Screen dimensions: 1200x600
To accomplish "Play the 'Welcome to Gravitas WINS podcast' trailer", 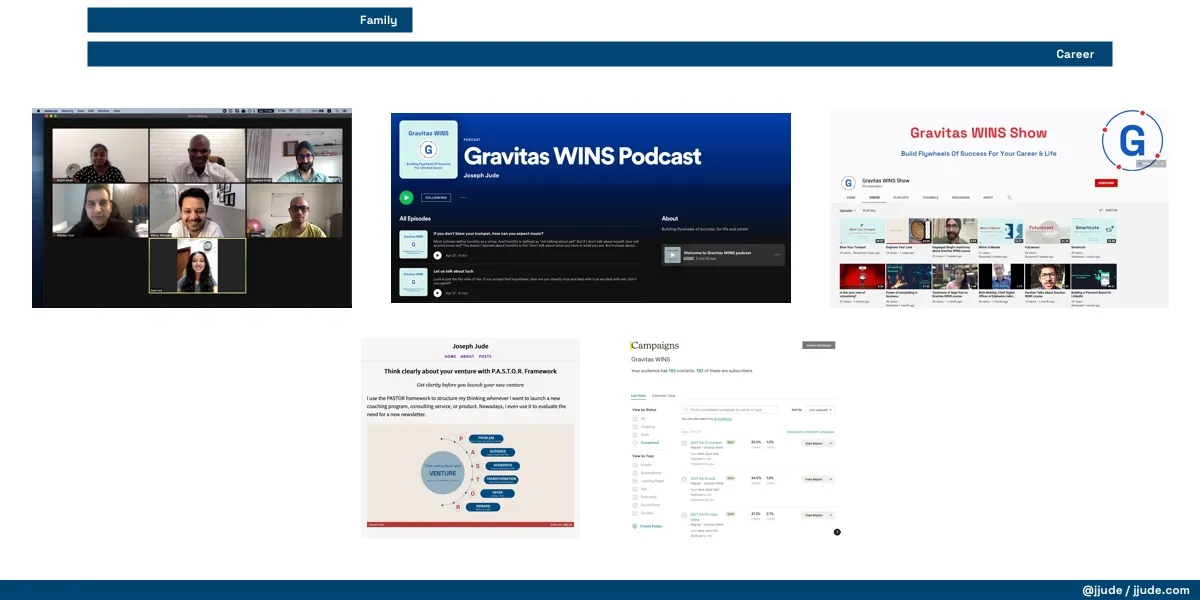I will pos(673,255).
